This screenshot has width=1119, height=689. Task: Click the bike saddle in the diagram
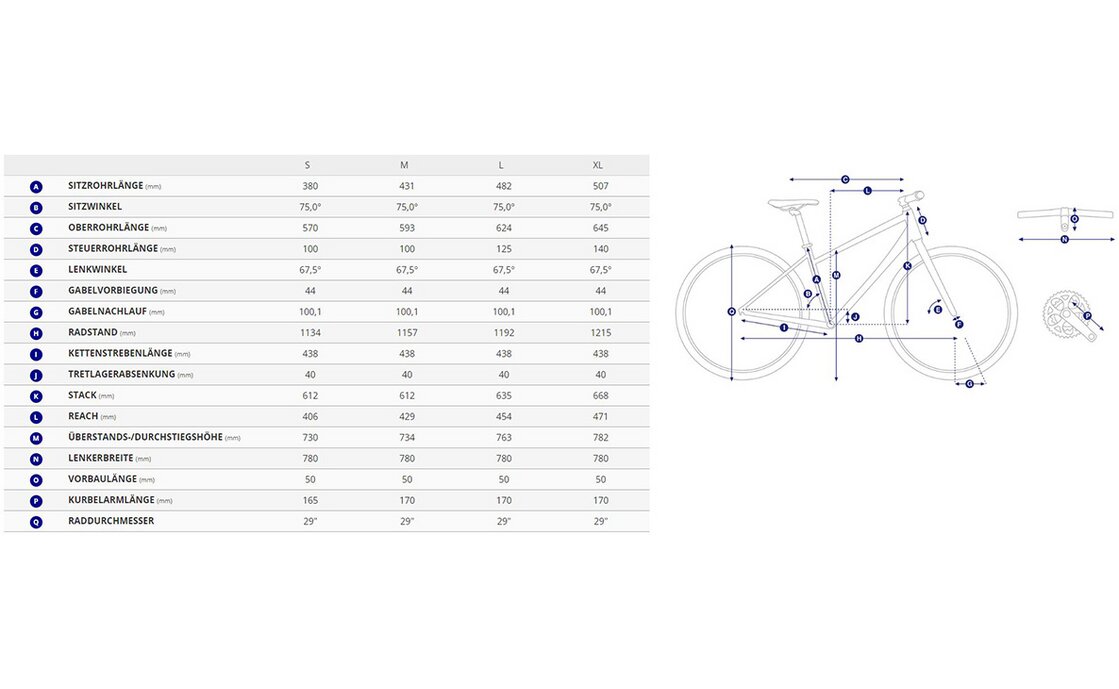click(793, 203)
